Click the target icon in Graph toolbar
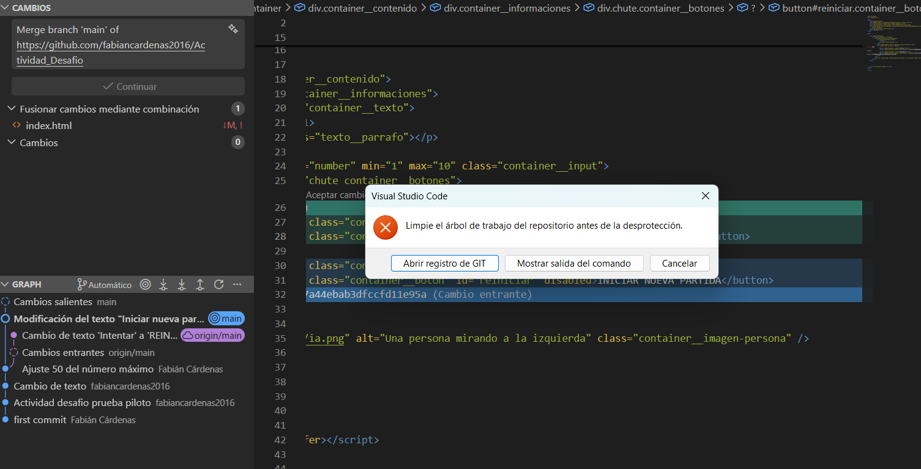921x469 pixels. [x=146, y=284]
